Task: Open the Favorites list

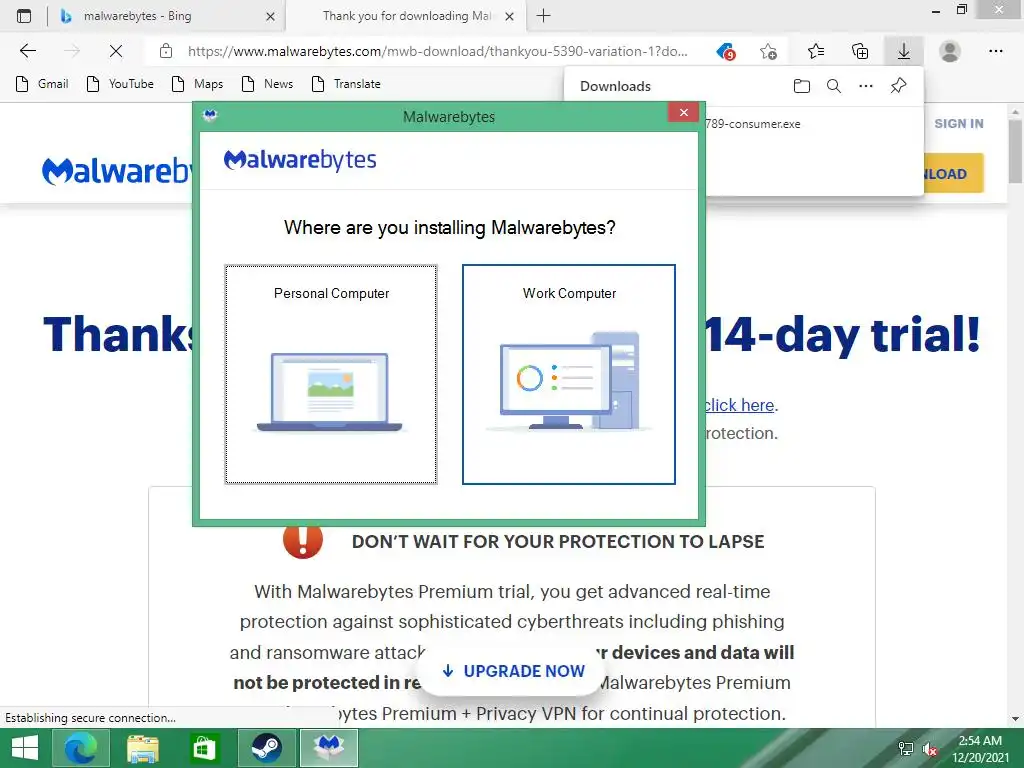Action: (816, 51)
